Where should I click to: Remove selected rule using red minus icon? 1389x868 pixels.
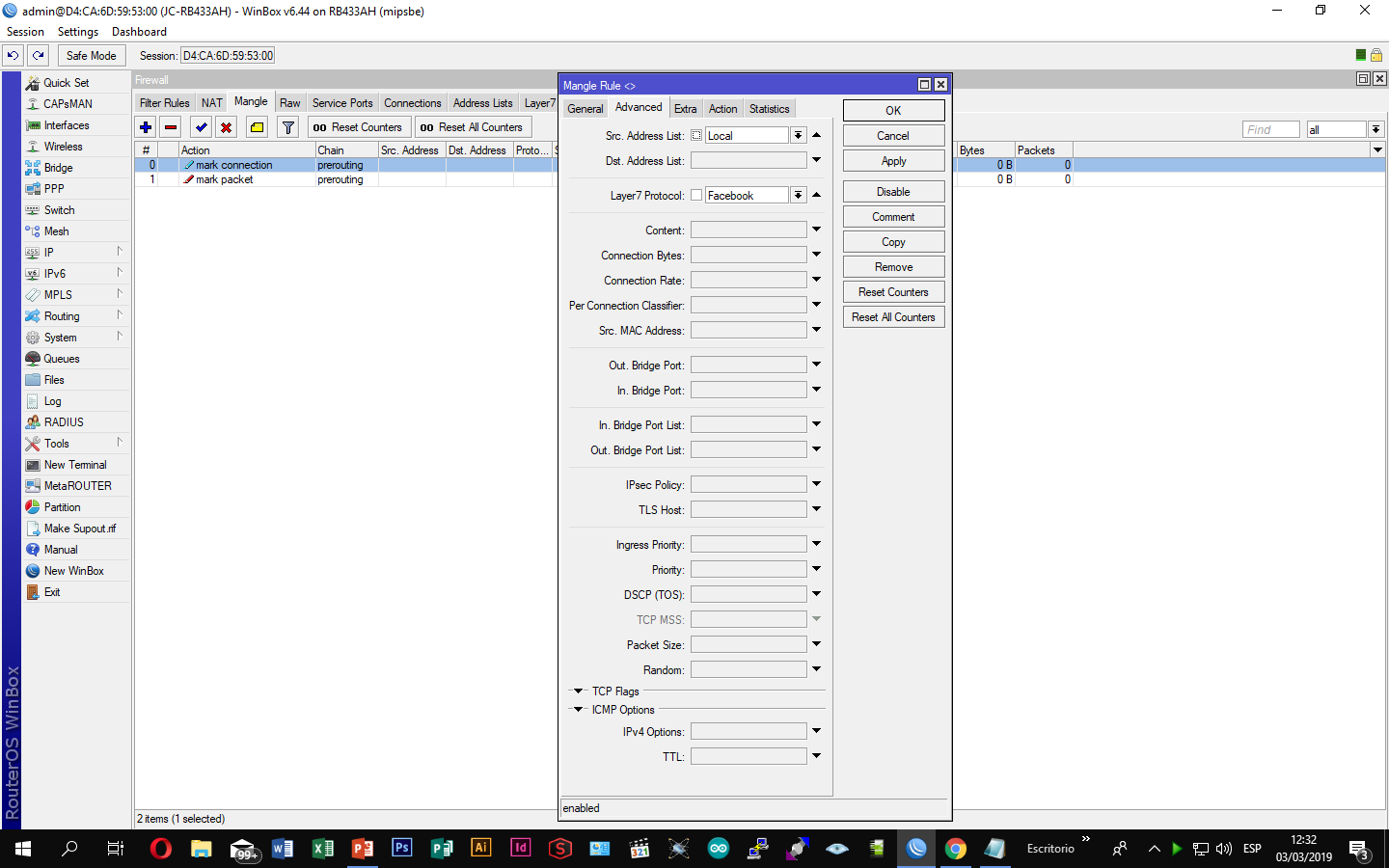(x=171, y=127)
